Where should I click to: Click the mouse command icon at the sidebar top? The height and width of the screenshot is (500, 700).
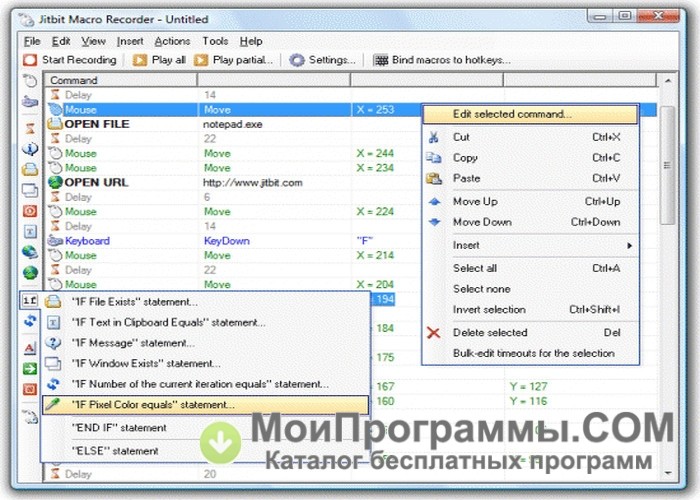(29, 81)
